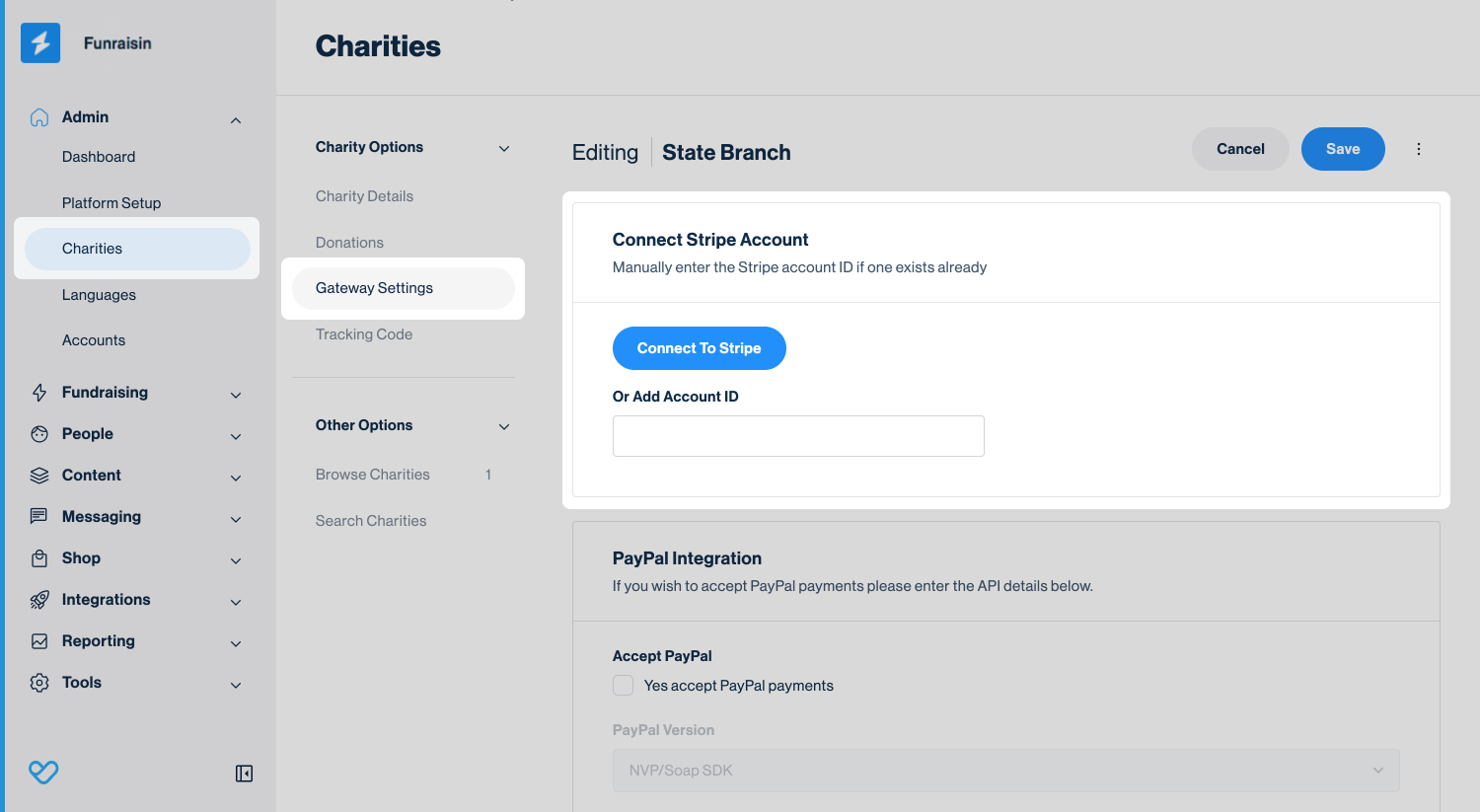Click the Integrations rocket icon

click(x=39, y=600)
